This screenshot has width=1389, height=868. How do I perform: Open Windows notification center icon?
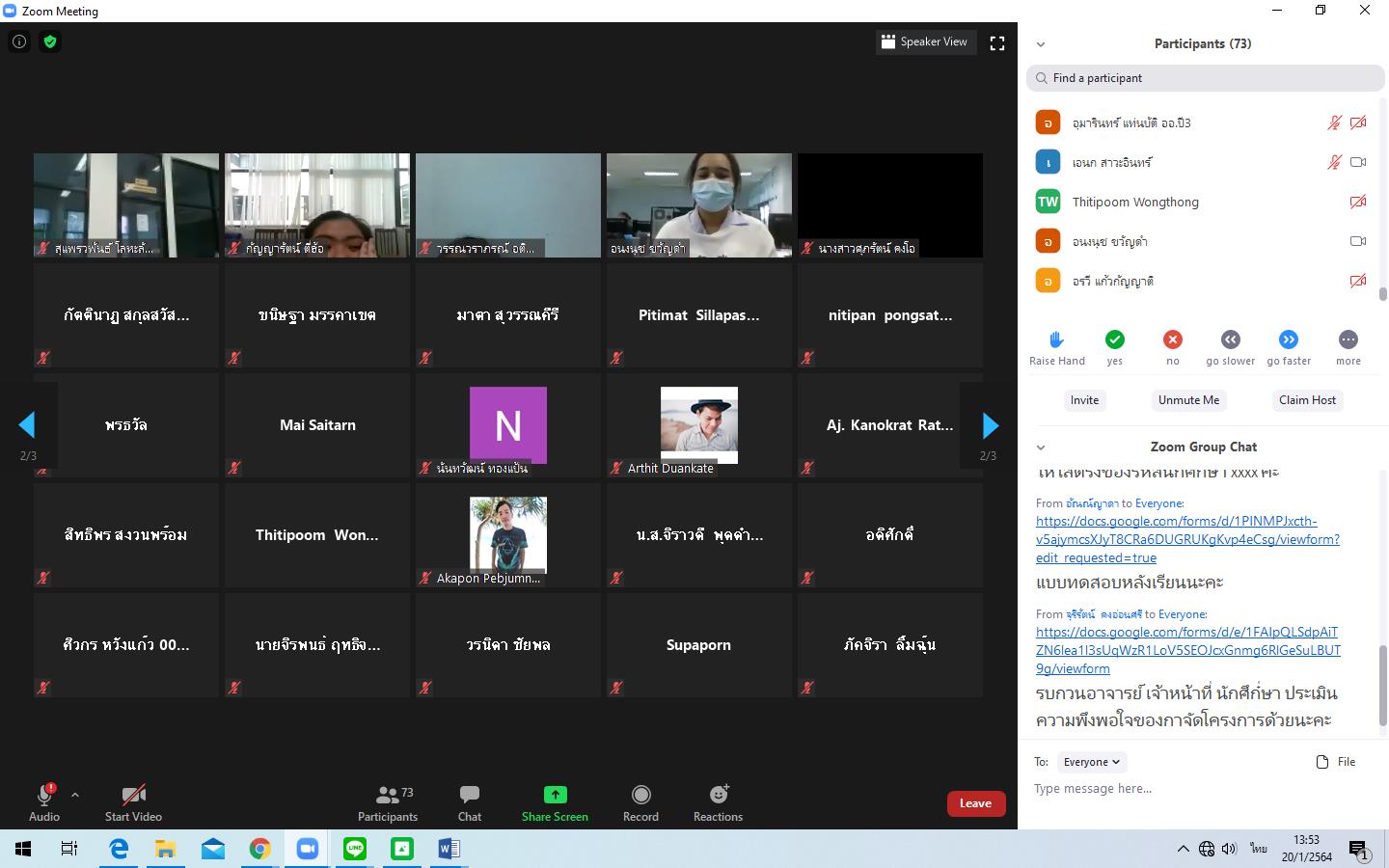click(x=1359, y=850)
